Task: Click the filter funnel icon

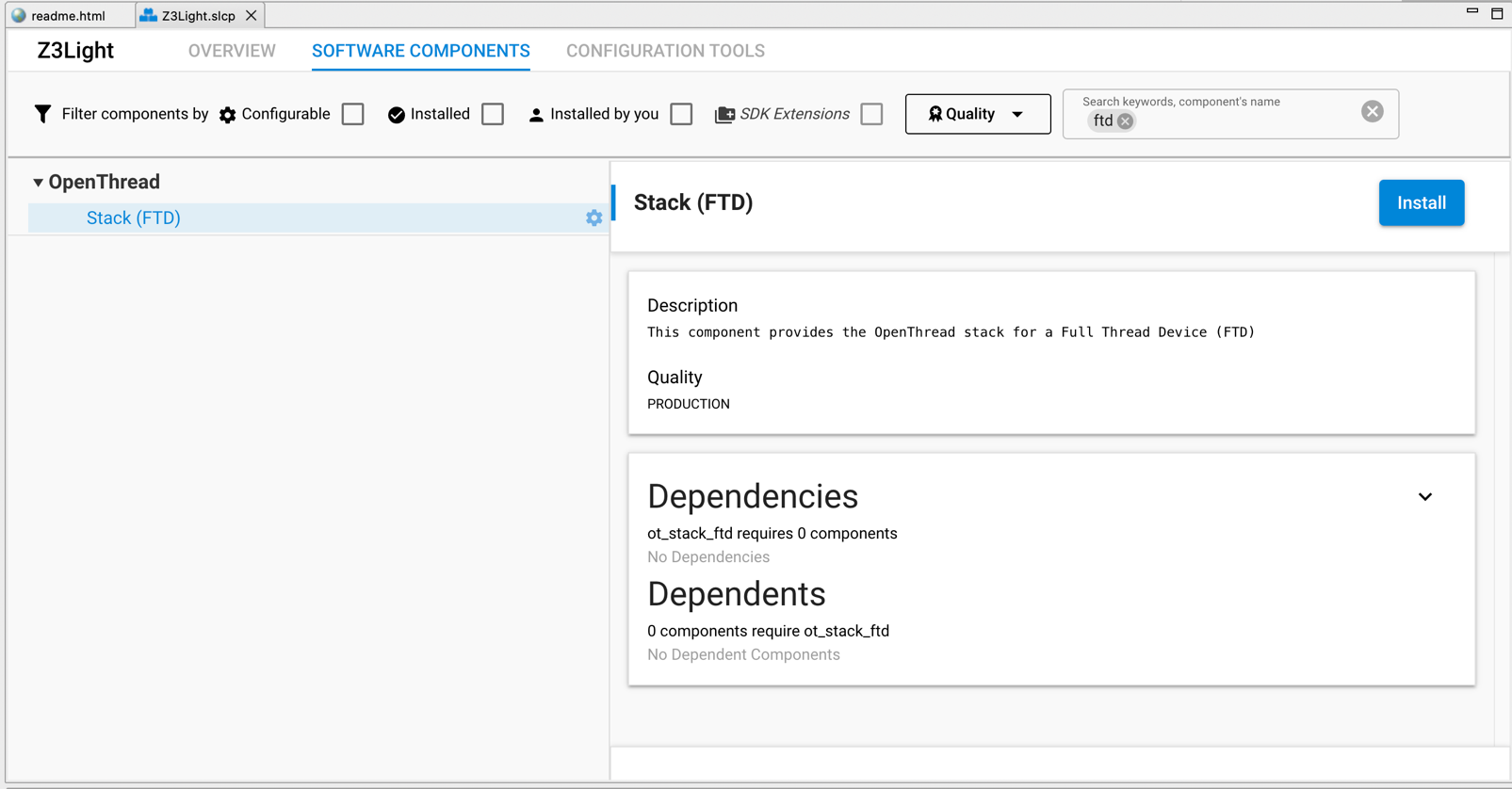Action: tap(42, 114)
